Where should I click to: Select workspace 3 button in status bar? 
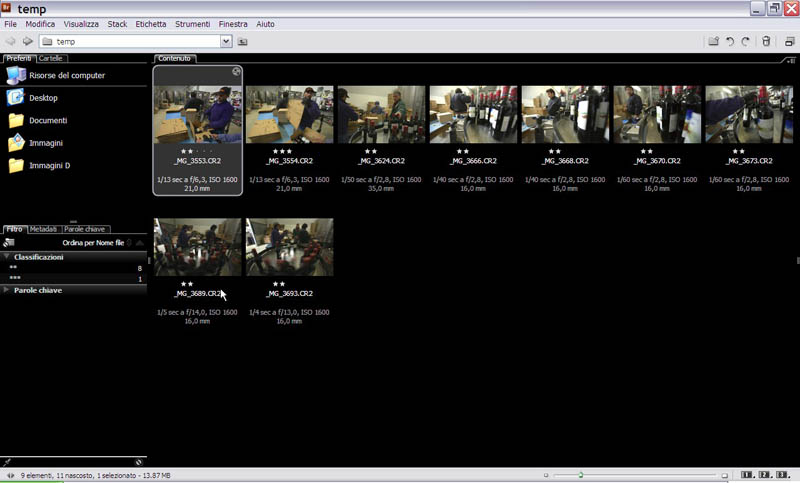click(782, 475)
